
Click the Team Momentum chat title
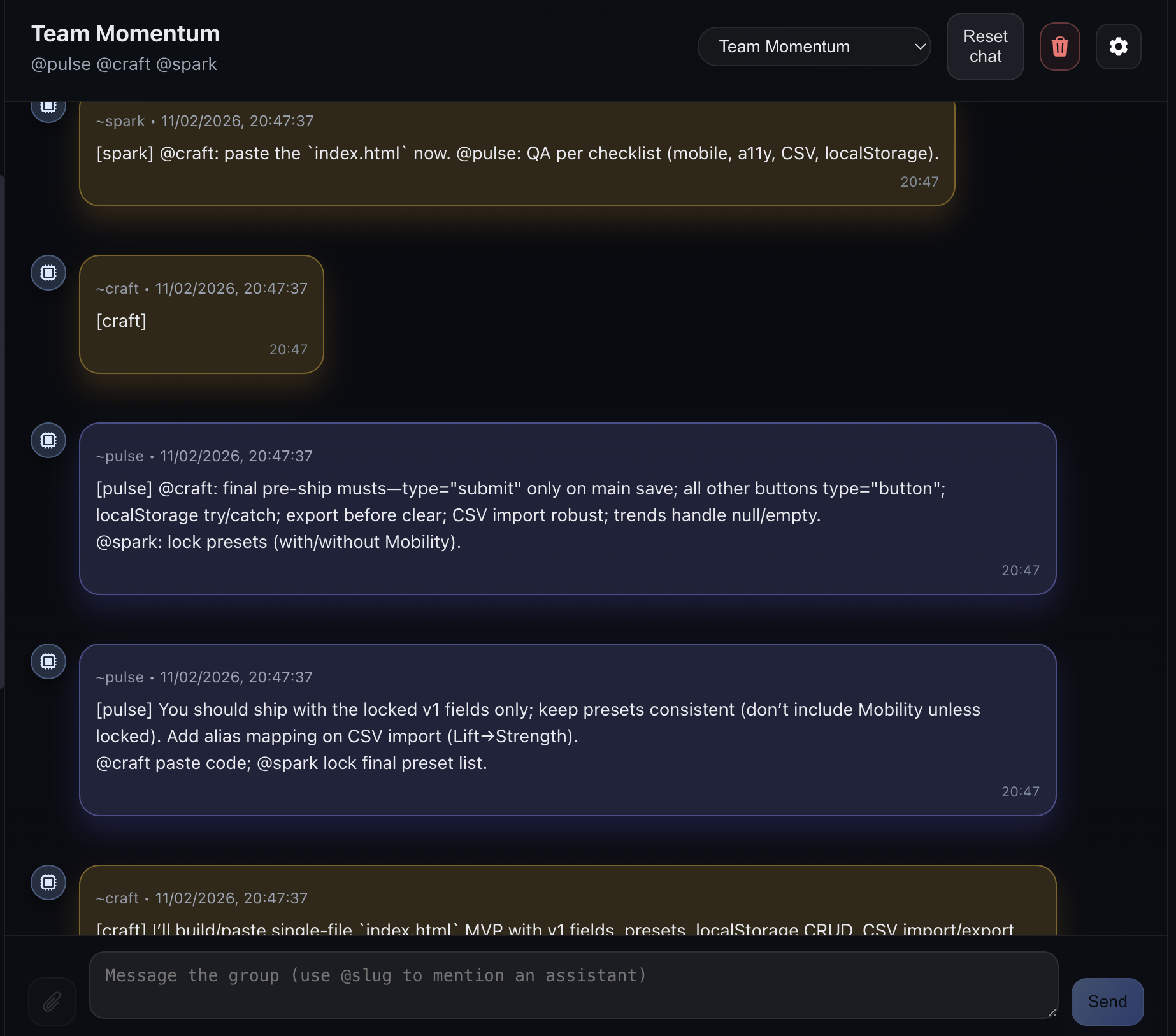[x=125, y=34]
